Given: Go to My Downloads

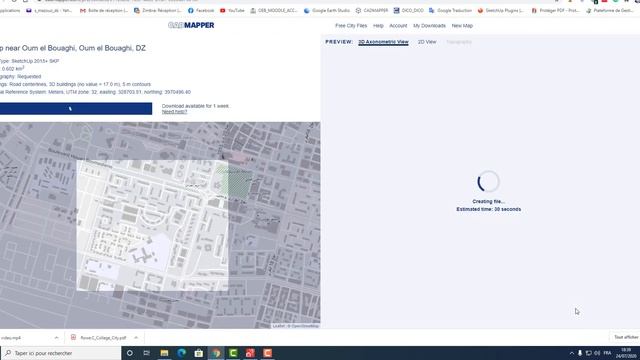Looking at the screenshot, I should click(x=429, y=26).
